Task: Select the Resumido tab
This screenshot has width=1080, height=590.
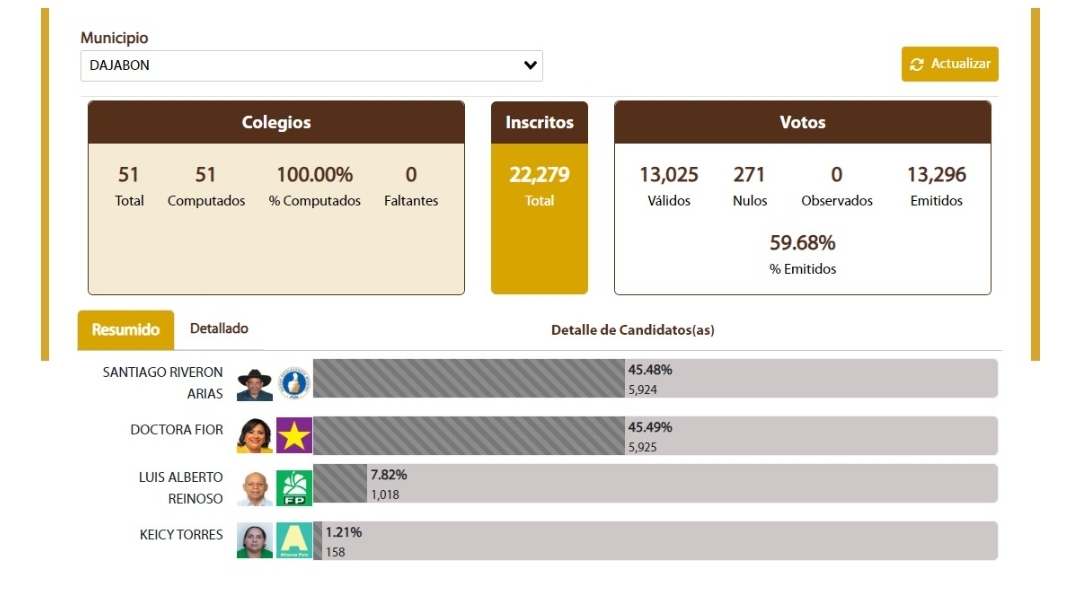Action: pos(126,330)
